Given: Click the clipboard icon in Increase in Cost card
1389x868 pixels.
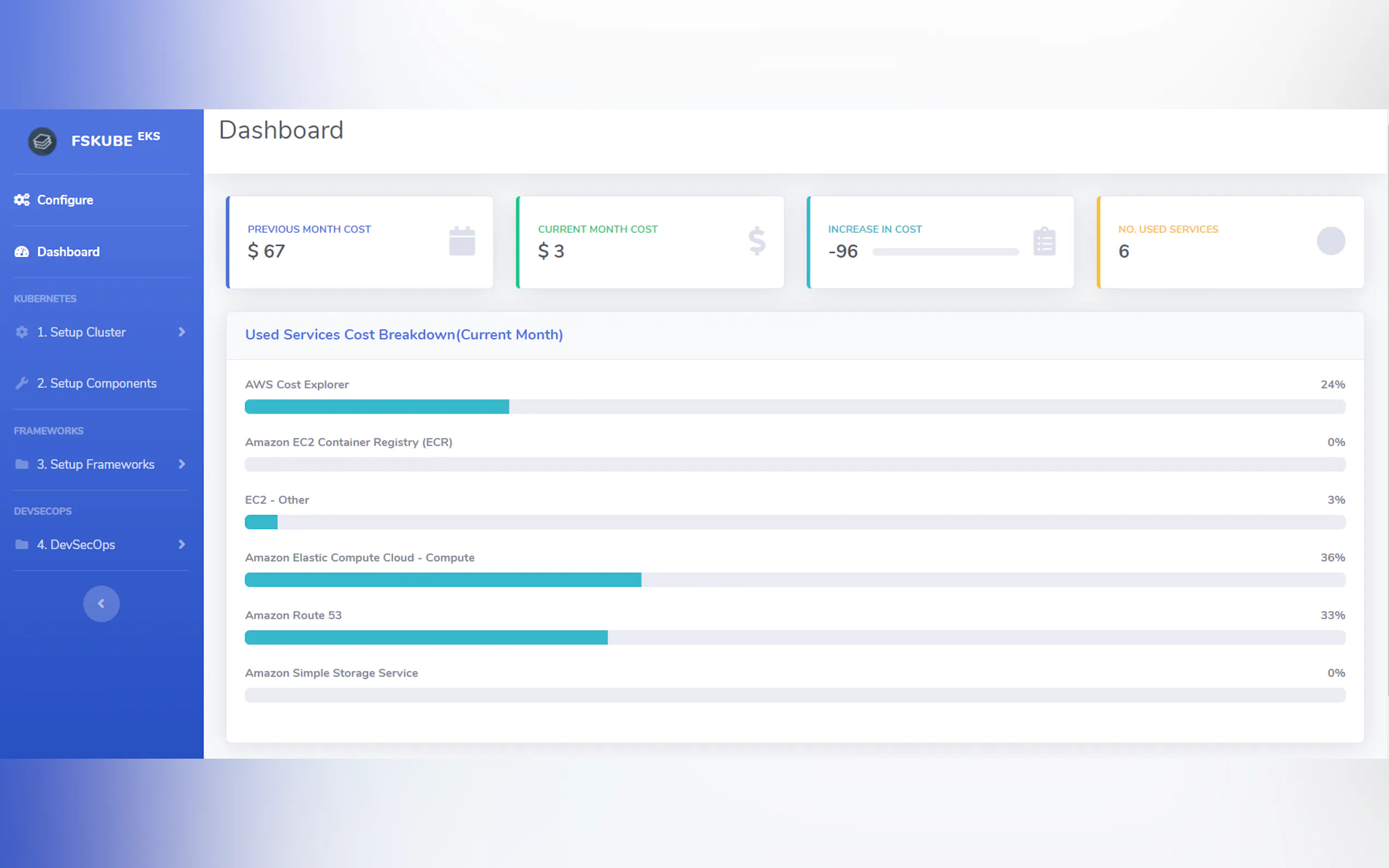Looking at the screenshot, I should (x=1044, y=241).
